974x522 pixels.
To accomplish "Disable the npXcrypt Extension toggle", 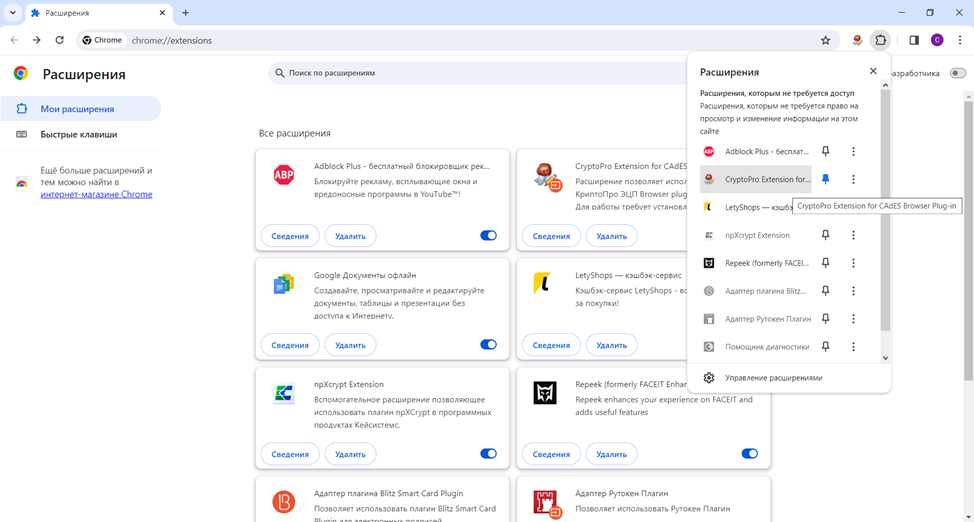I will pyautogui.click(x=488, y=454).
